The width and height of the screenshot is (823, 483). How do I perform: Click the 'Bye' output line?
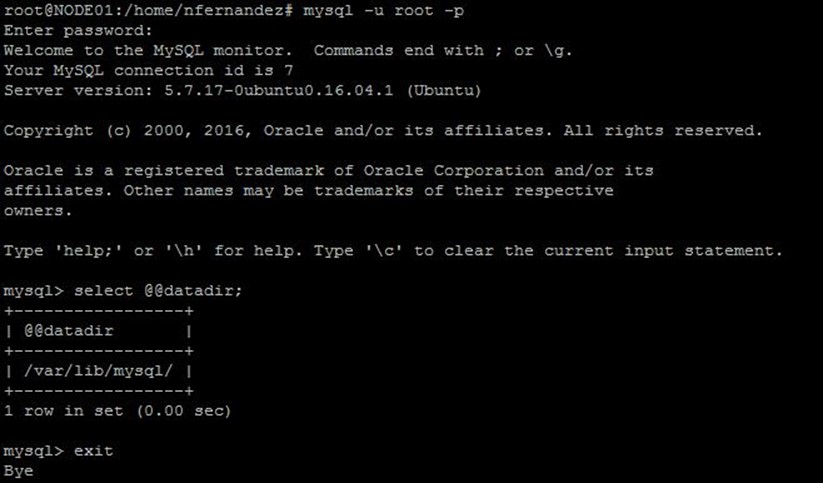[x=18, y=471]
